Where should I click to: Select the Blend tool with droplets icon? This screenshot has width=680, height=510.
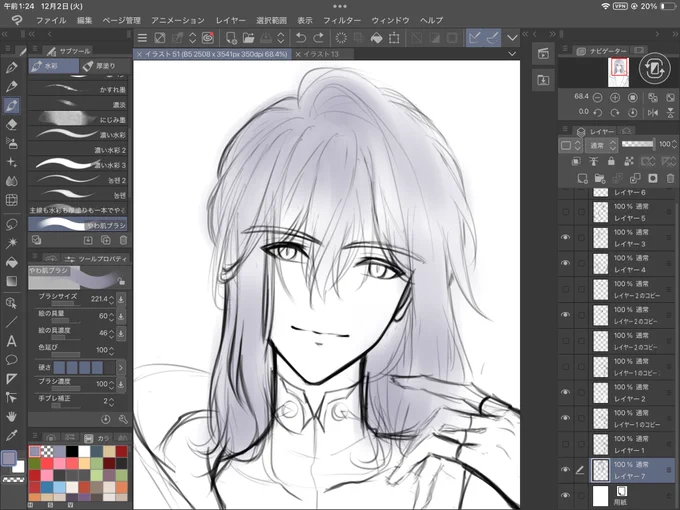pos(12,181)
